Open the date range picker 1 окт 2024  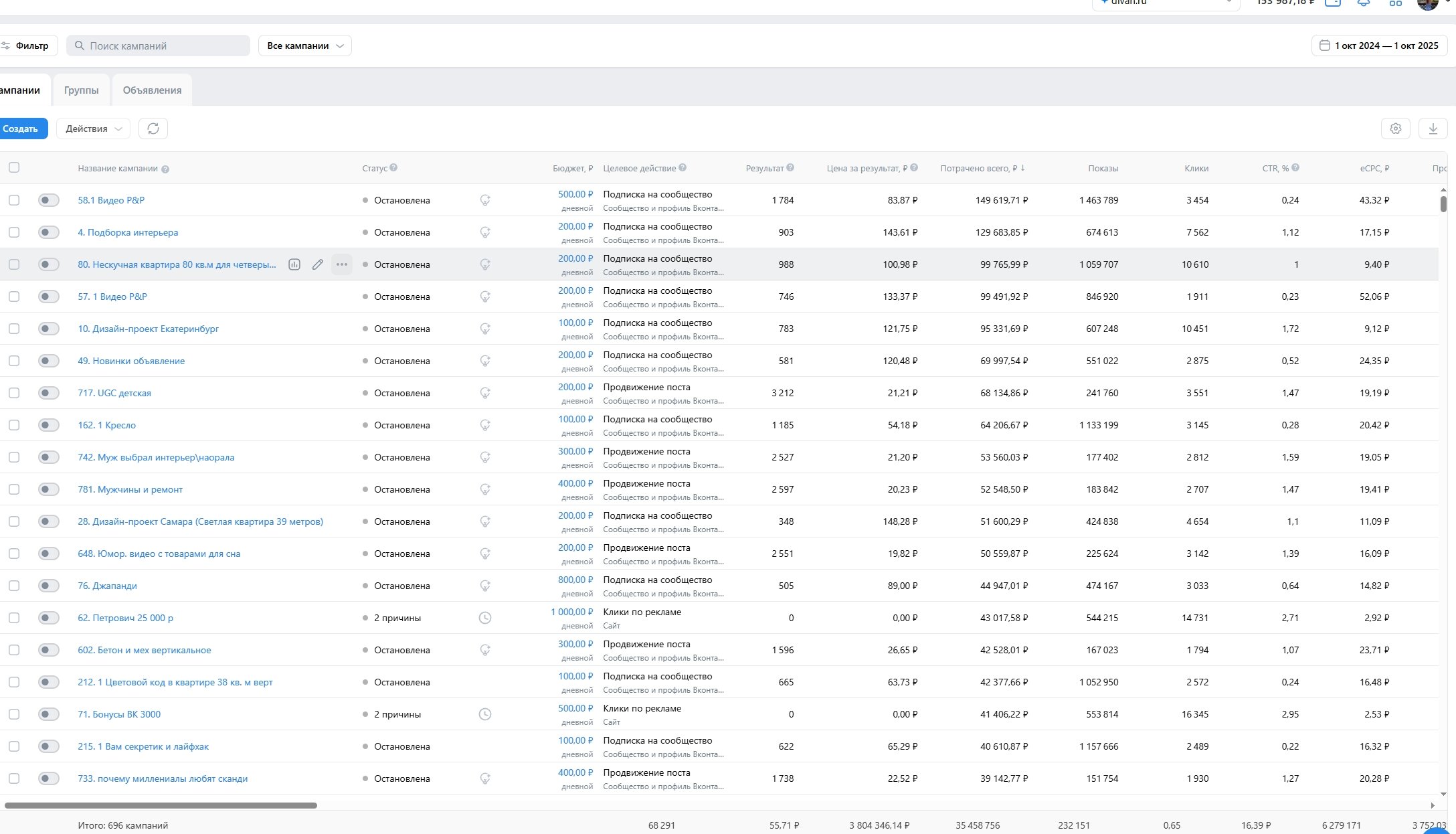click(1378, 46)
